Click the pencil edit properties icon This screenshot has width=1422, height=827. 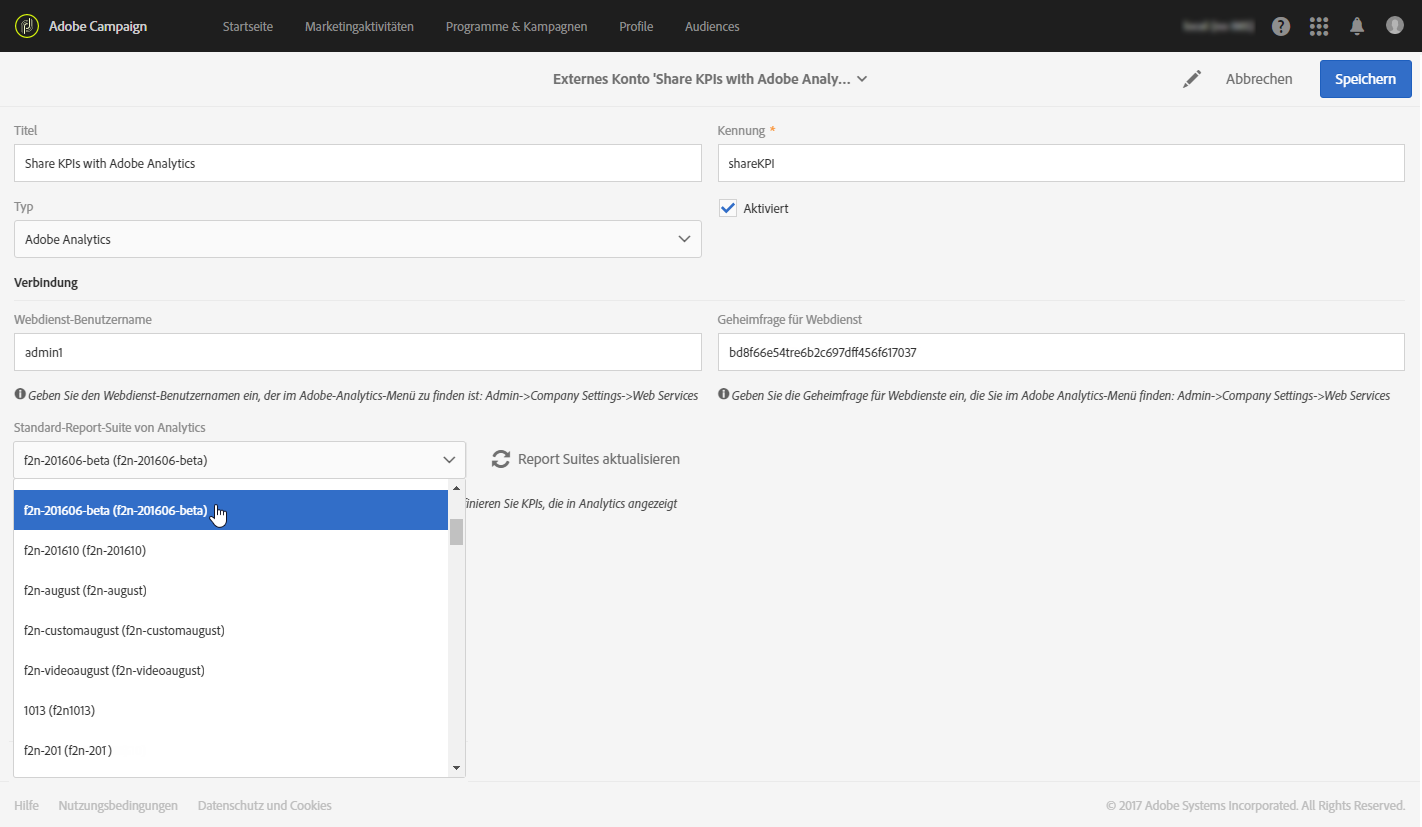click(x=1192, y=79)
